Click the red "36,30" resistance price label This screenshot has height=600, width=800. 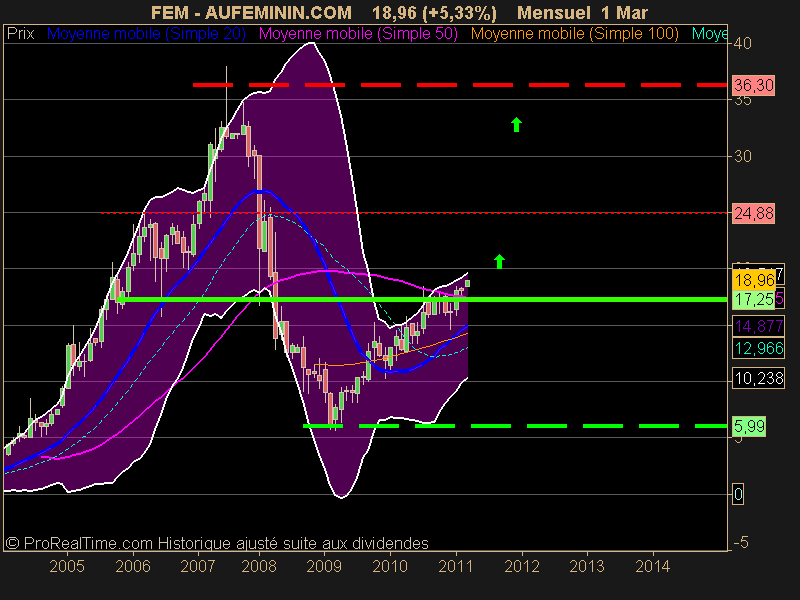(x=754, y=85)
